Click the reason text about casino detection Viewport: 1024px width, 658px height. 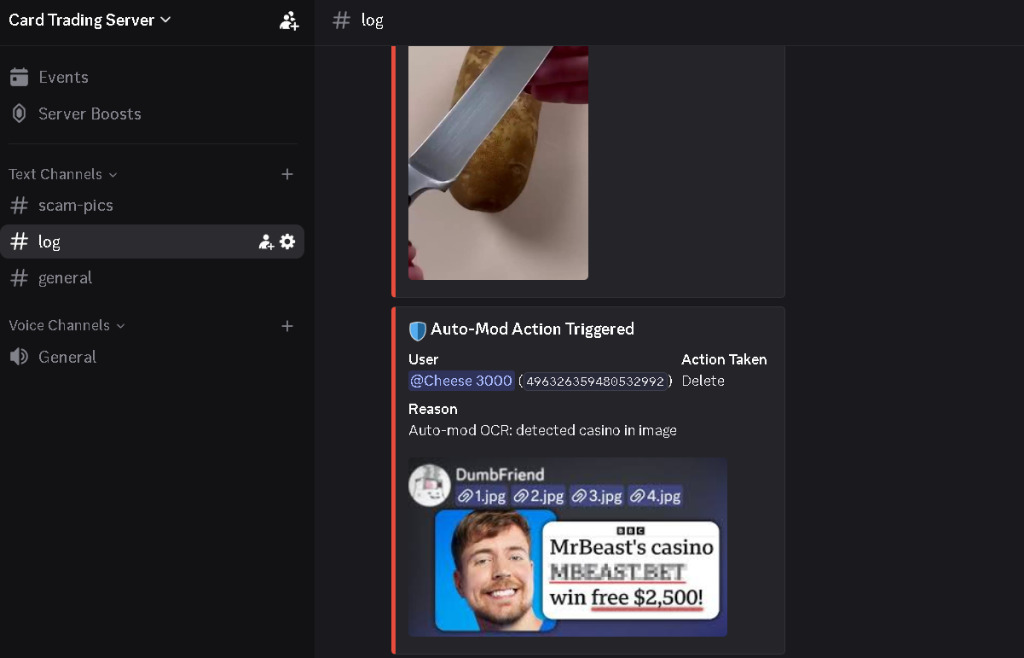[x=543, y=430]
